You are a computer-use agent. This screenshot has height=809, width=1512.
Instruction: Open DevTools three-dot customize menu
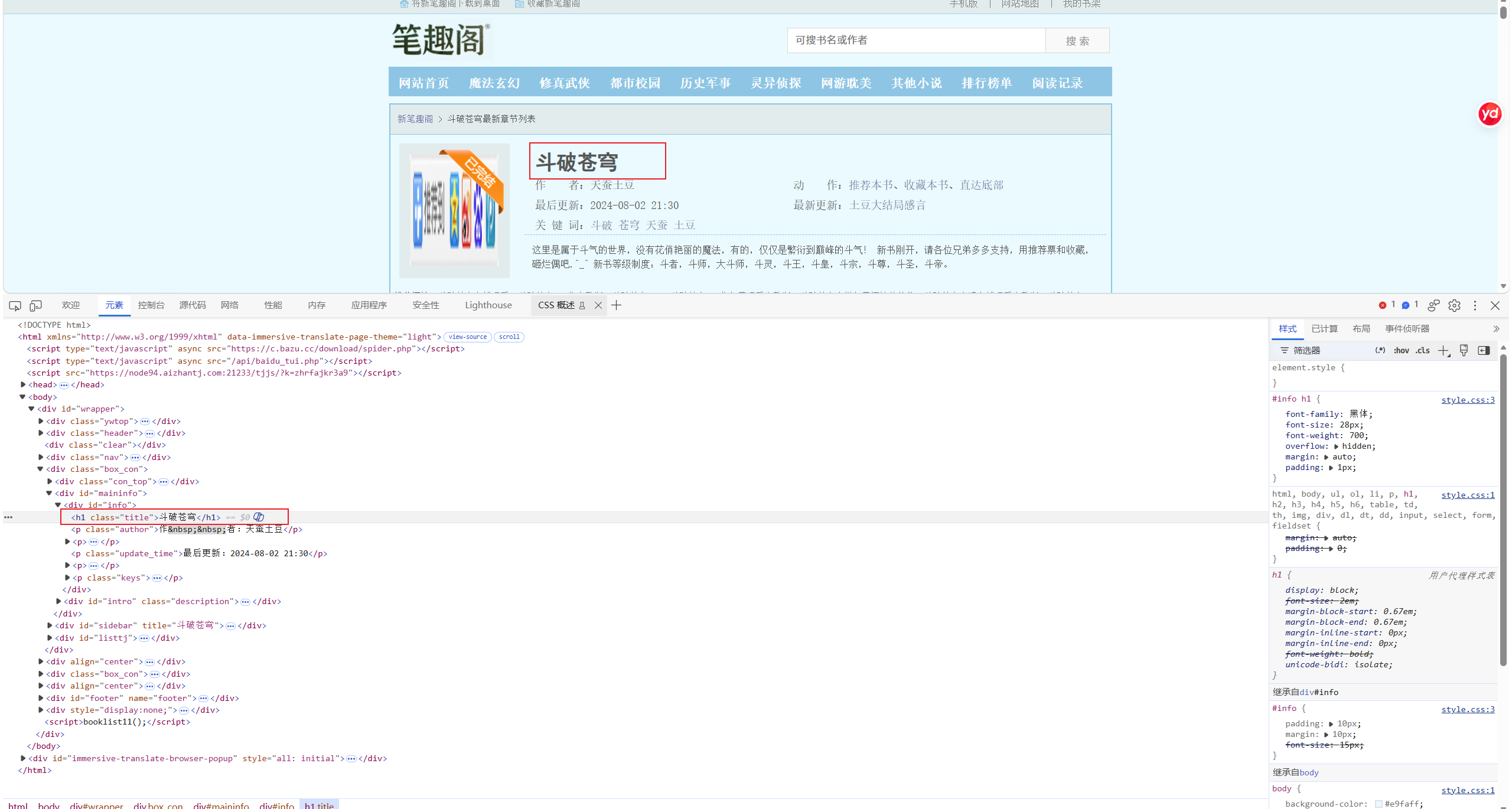pyautogui.click(x=1475, y=305)
